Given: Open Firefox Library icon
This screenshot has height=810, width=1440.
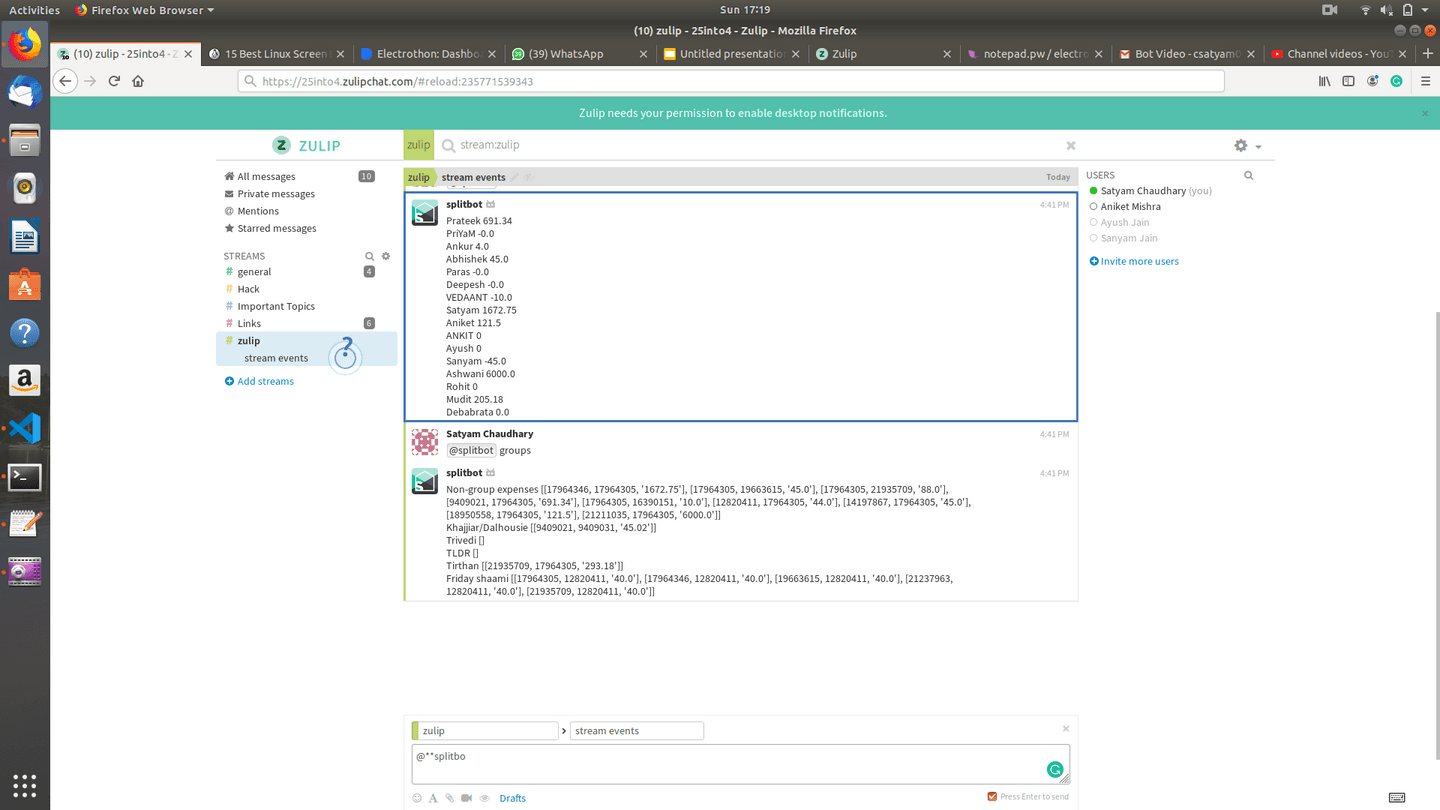Looking at the screenshot, I should point(1325,81).
